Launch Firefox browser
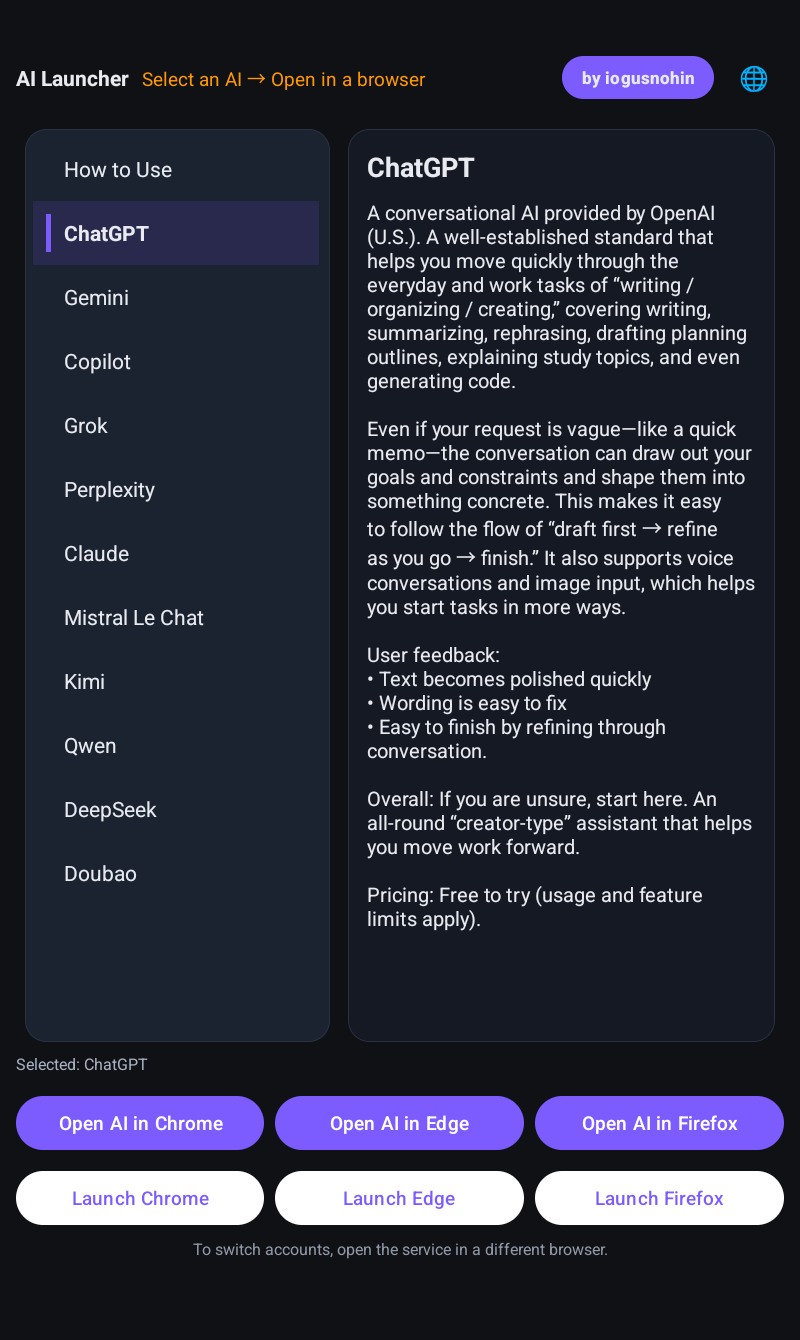The height and width of the screenshot is (1340, 800). [x=659, y=1198]
